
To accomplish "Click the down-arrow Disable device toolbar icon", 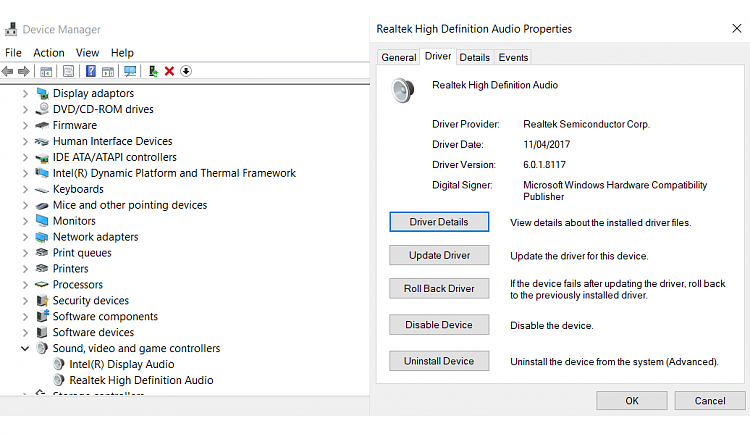I will (x=186, y=71).
